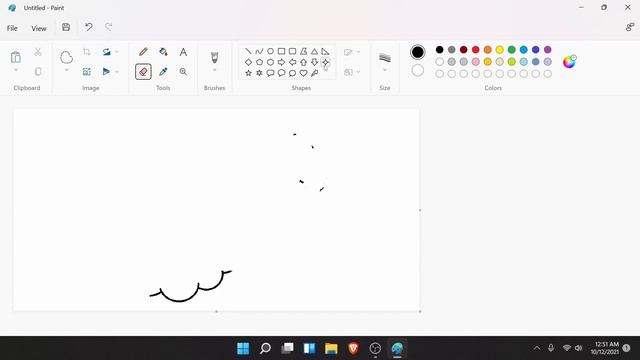This screenshot has height=360, width=640.
Task: Select the Curve shape
Action: (259, 51)
